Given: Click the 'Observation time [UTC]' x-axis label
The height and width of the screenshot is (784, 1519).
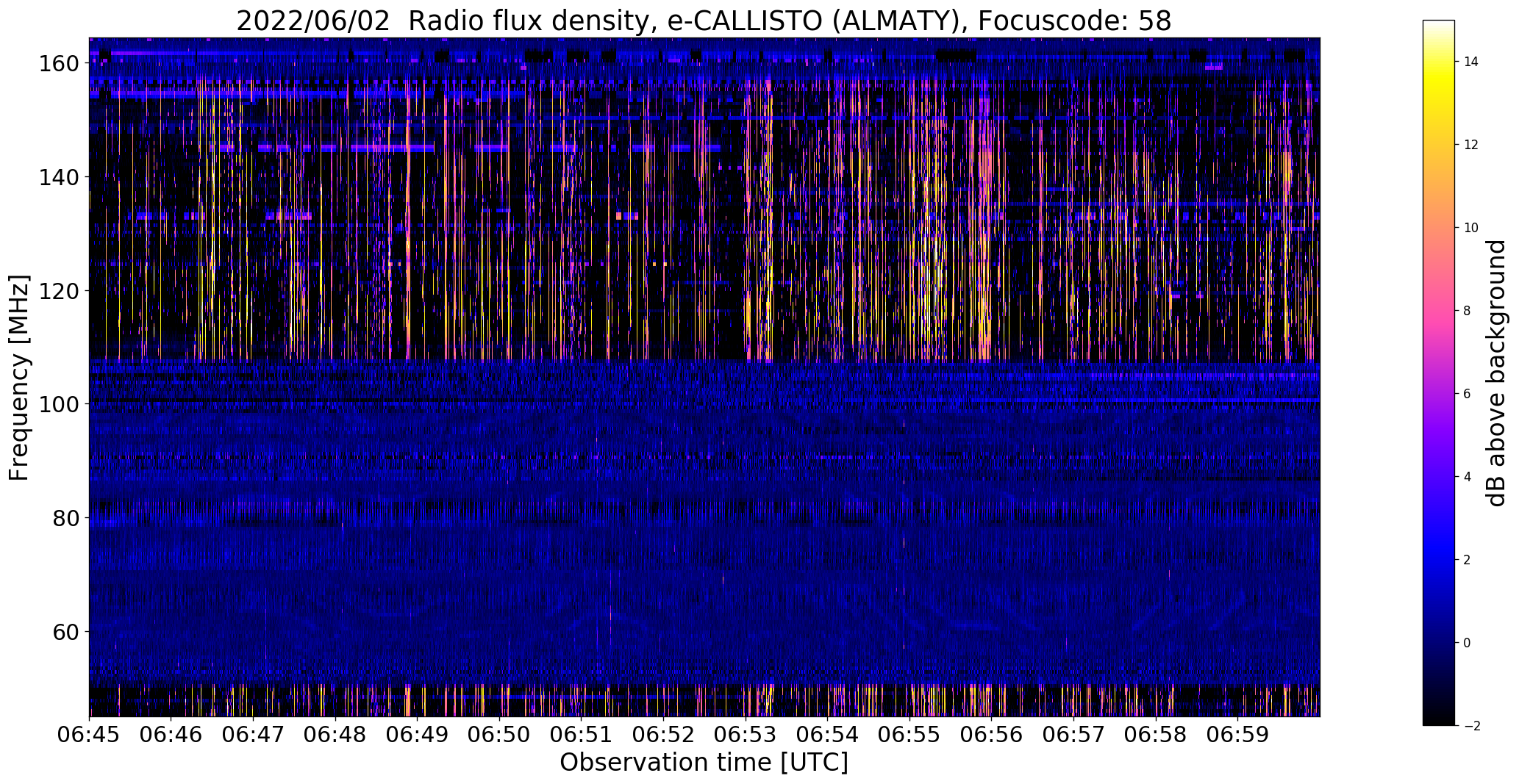Looking at the screenshot, I should coord(704,762).
